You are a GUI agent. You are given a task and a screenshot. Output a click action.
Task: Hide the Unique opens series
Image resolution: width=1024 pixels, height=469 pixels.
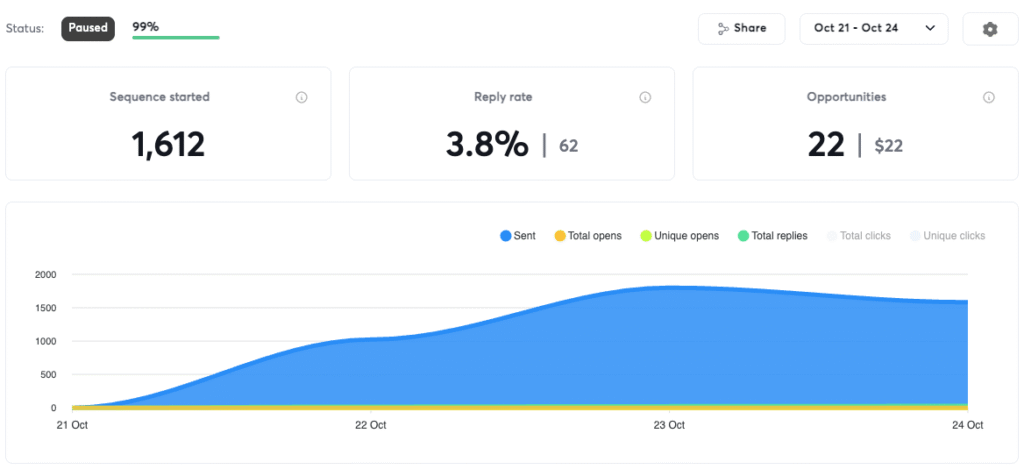(680, 236)
